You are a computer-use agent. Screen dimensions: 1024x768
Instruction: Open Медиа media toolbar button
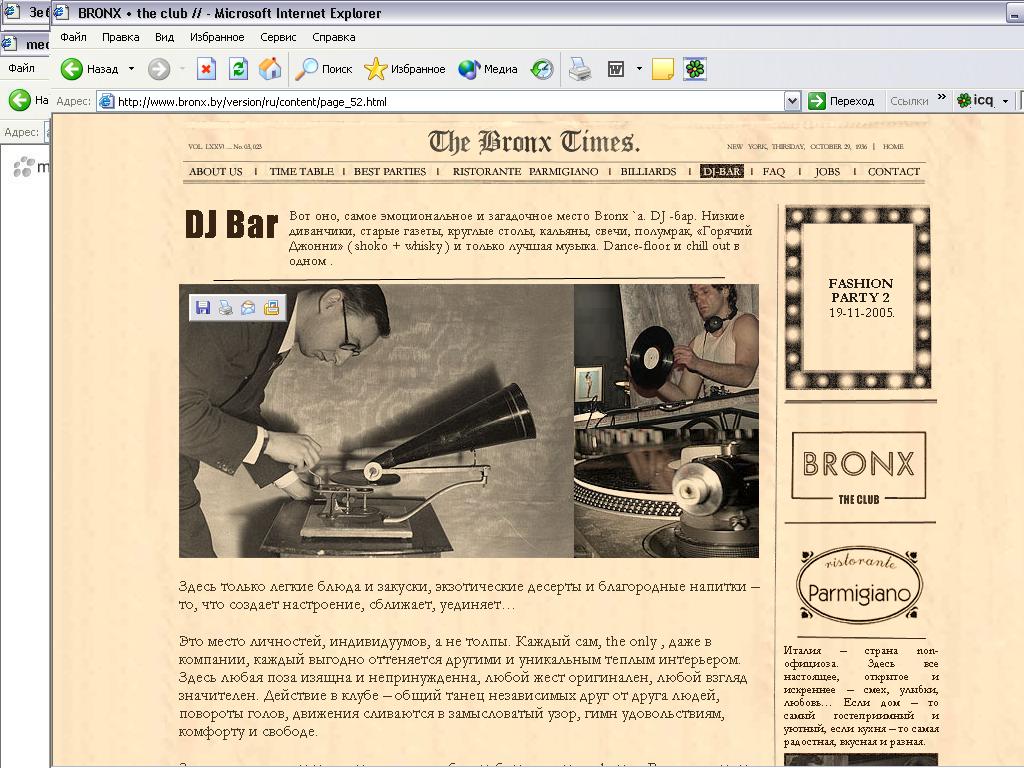click(x=488, y=69)
